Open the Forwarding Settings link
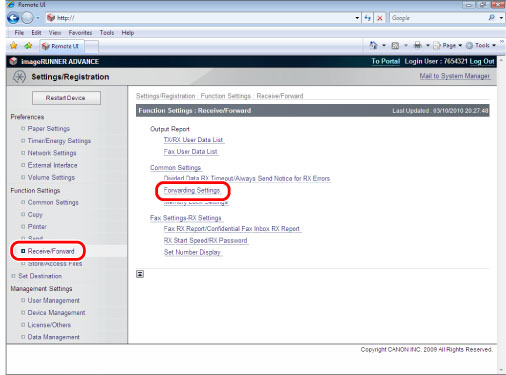The image size is (506, 375). click(x=192, y=190)
